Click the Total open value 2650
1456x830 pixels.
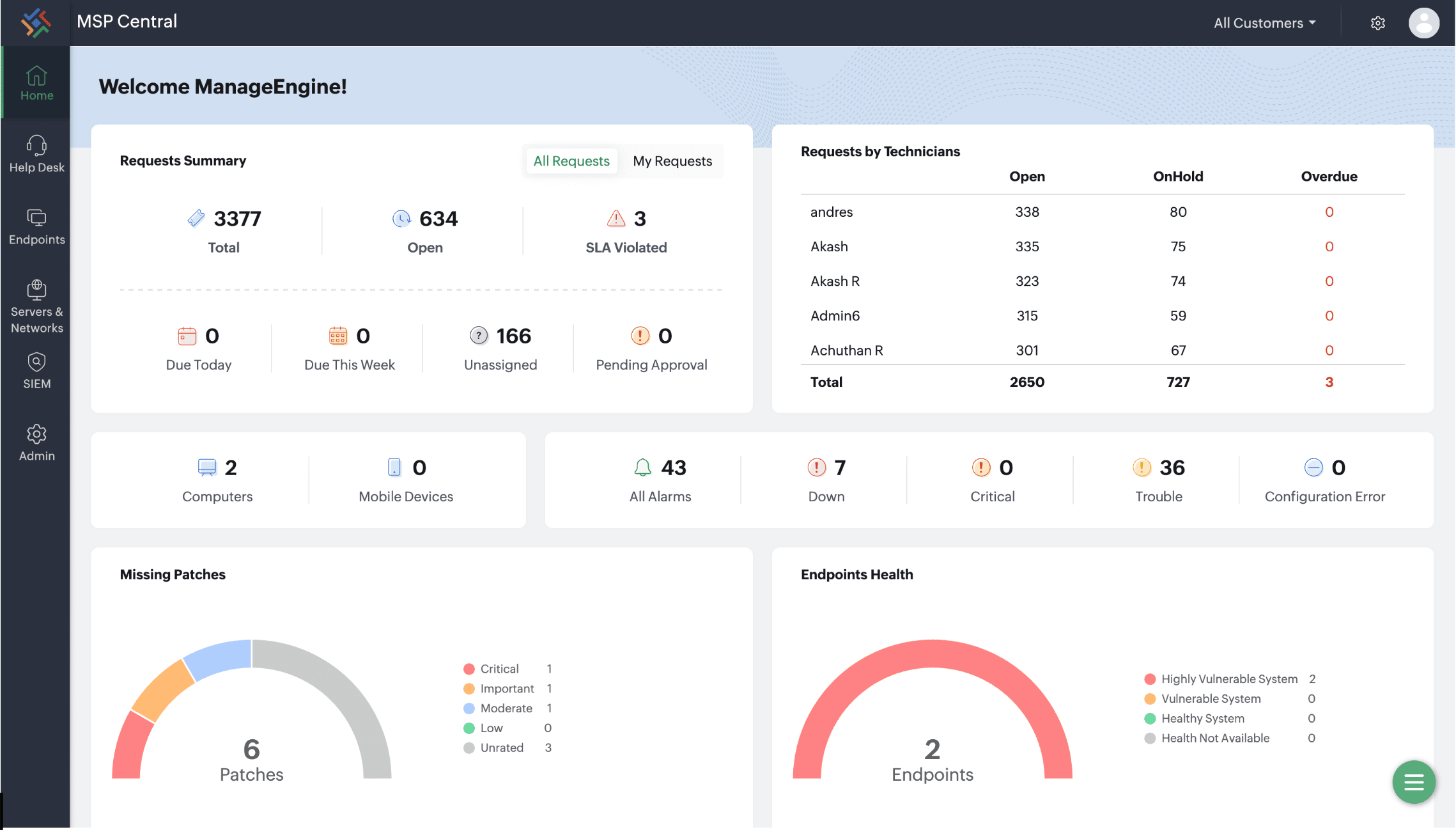click(x=1027, y=382)
